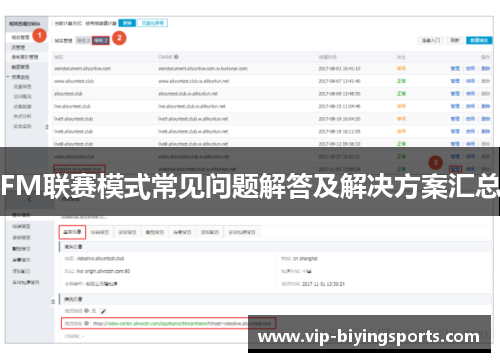Collapse sidebar using the handle beside the domain list
Viewport: 500px width, 362px height.
47,127
